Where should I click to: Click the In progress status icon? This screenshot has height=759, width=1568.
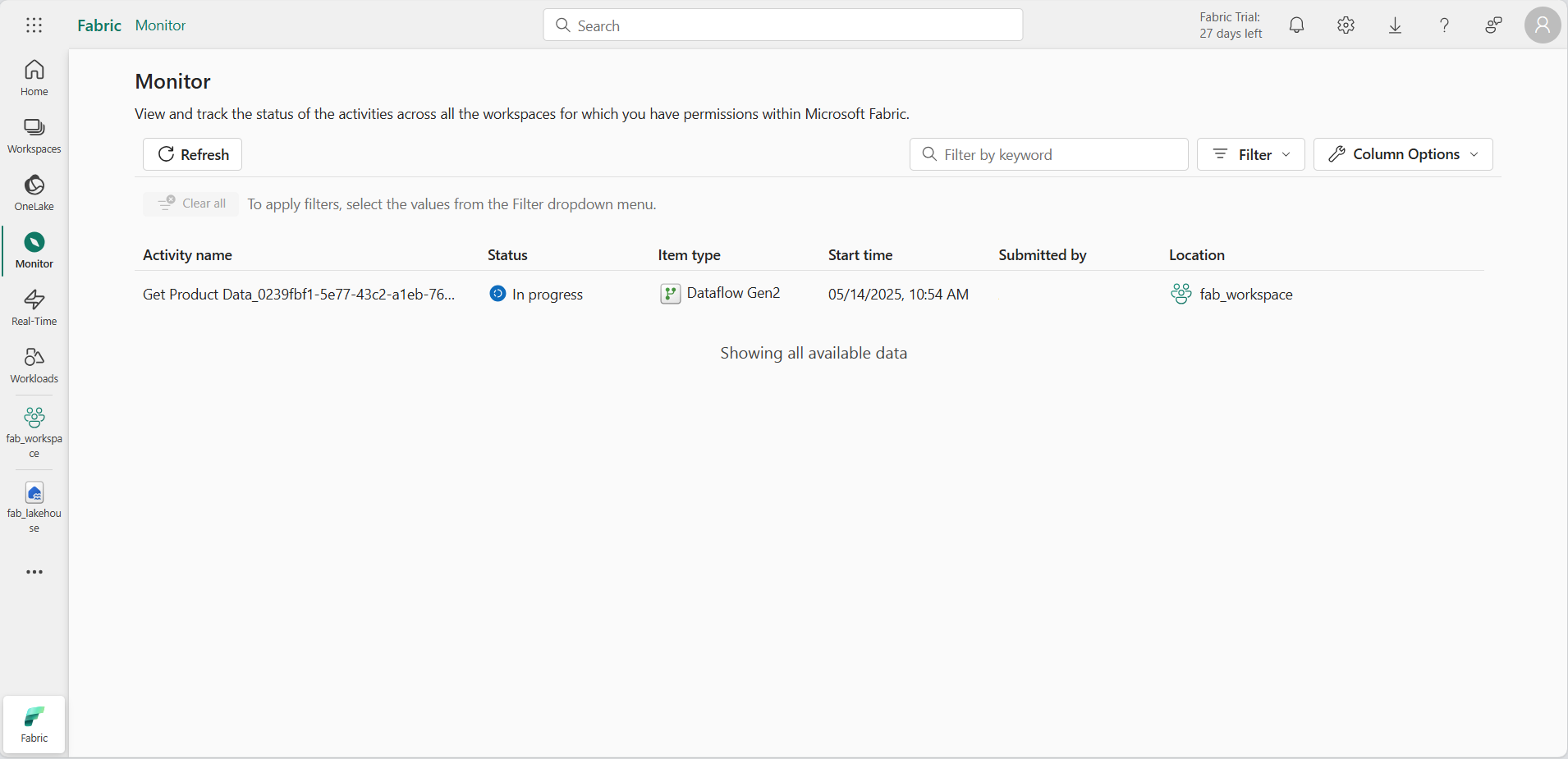[497, 294]
